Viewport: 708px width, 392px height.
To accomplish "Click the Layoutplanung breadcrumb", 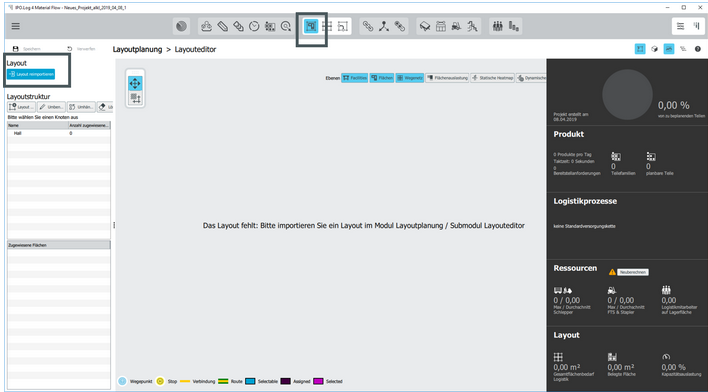I will click(137, 49).
